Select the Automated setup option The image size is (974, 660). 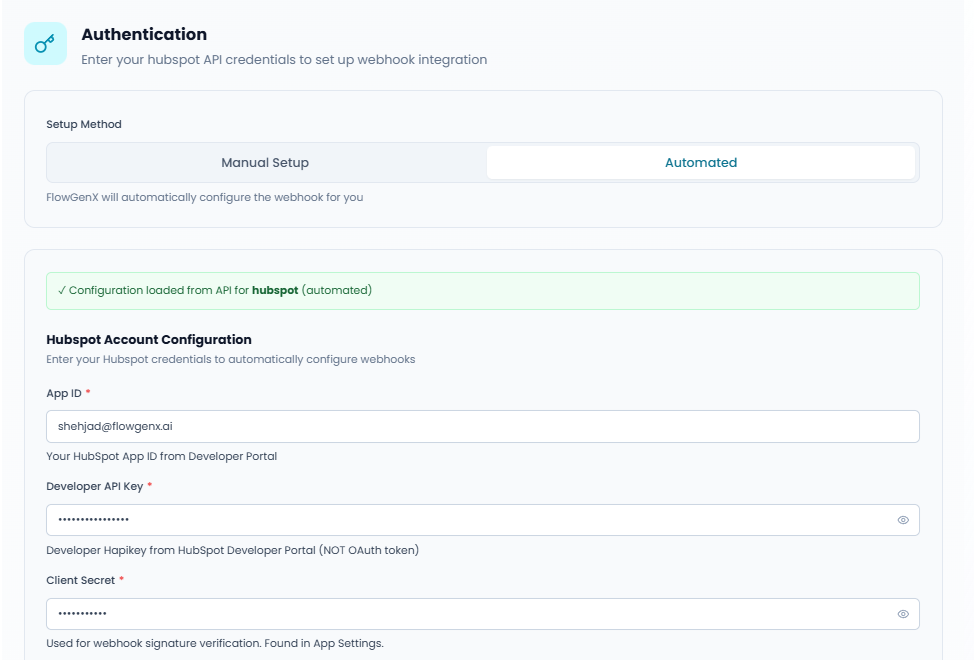coord(701,162)
